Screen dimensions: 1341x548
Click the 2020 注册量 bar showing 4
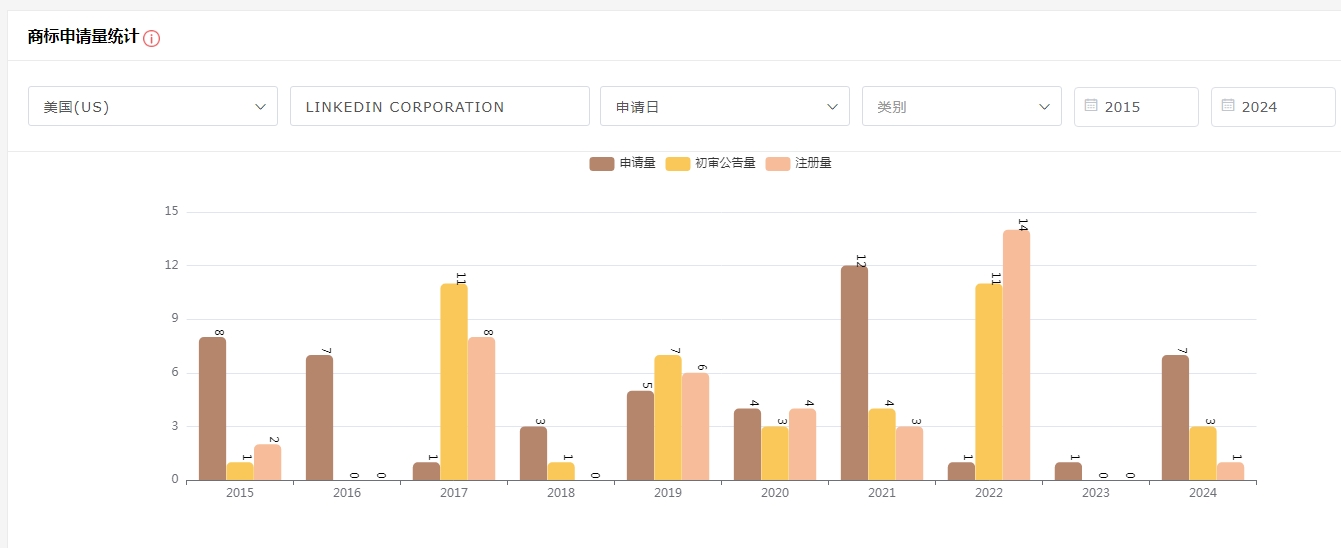click(x=802, y=444)
